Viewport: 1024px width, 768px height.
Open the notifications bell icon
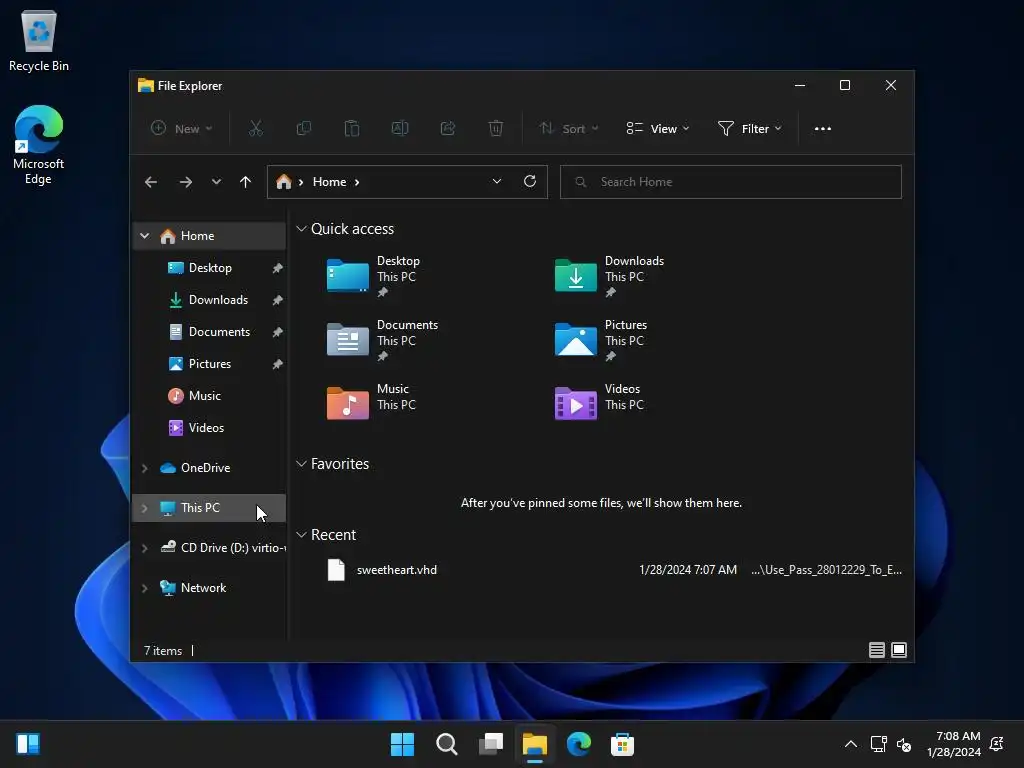pyautogui.click(x=997, y=744)
